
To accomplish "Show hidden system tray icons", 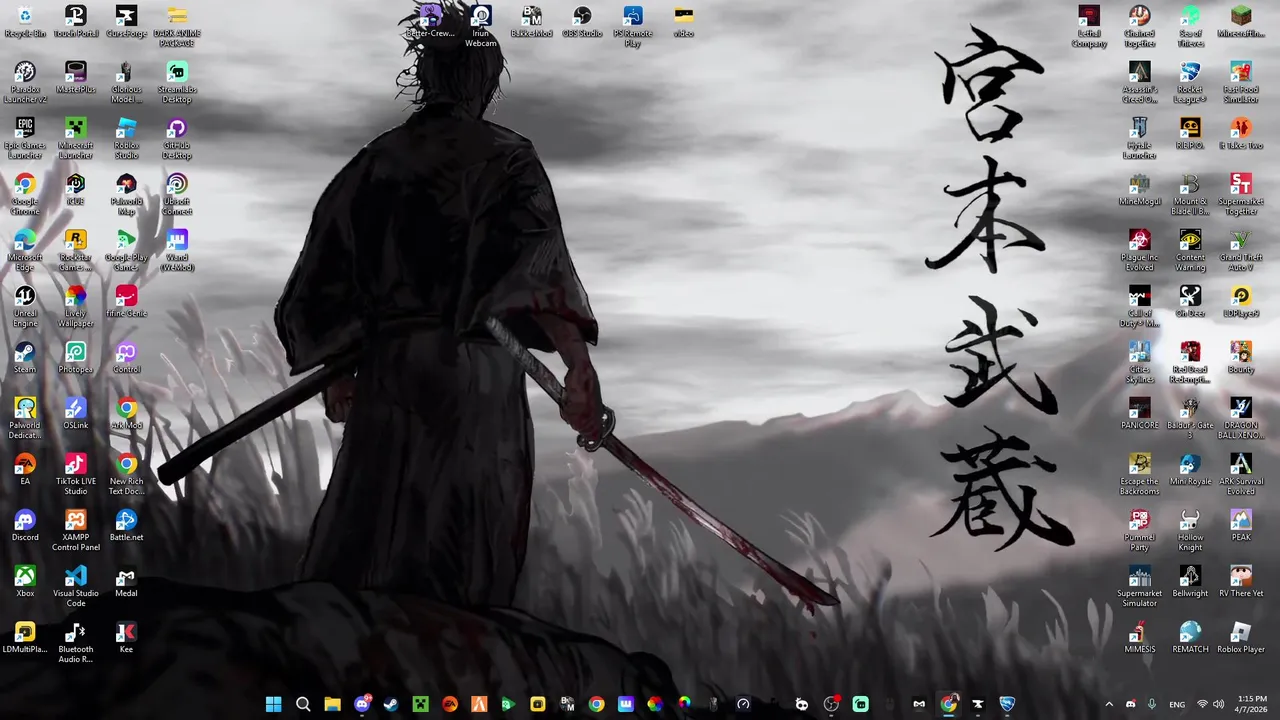I will pos(1108,704).
